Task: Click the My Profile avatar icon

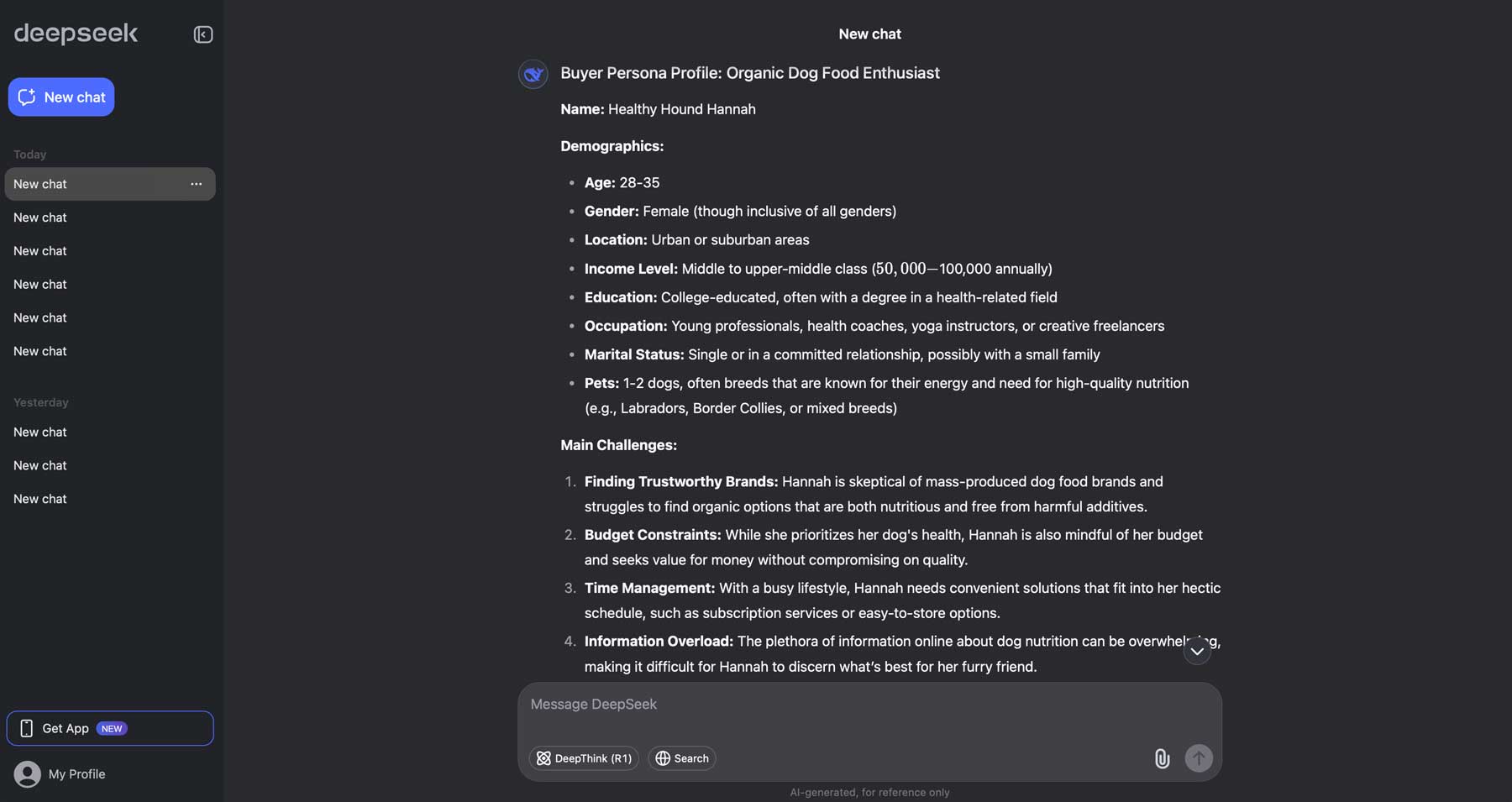Action: coord(29,773)
